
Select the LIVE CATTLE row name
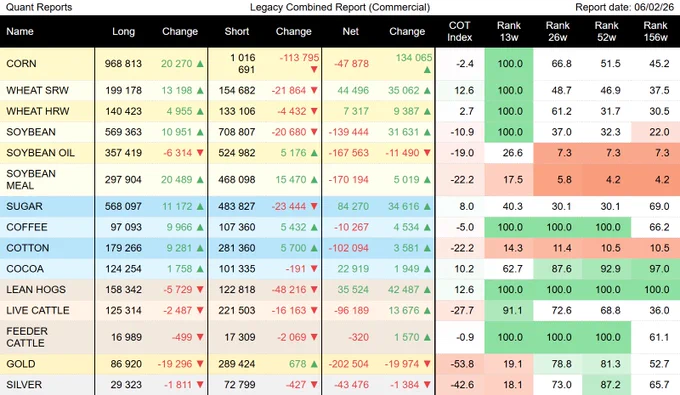click(38, 310)
